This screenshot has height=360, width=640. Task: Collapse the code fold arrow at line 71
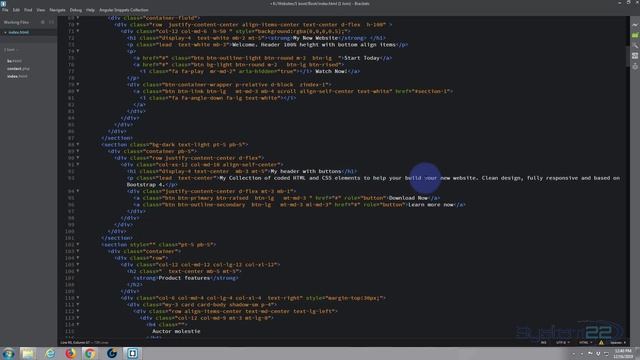coord(78,31)
